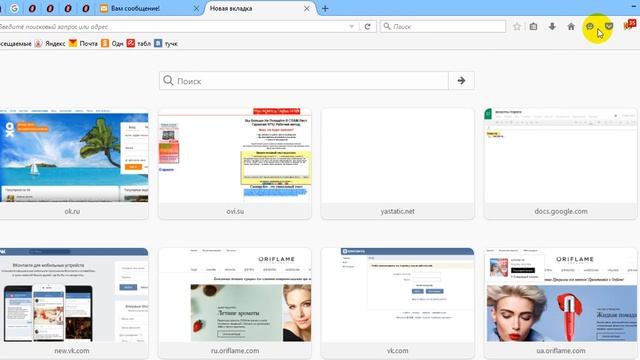Expand the address bar history dropdown arrow
640x360 pixels.
(x=351, y=27)
